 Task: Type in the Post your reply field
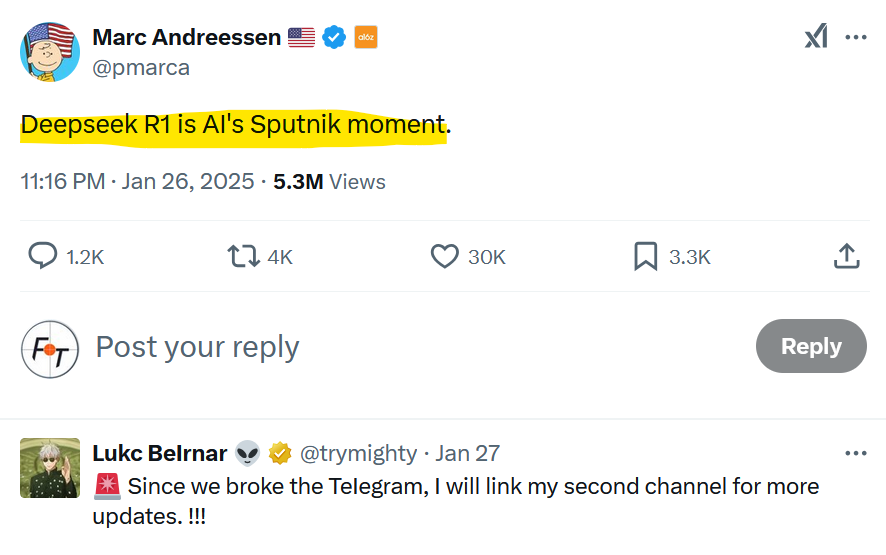tap(400, 347)
